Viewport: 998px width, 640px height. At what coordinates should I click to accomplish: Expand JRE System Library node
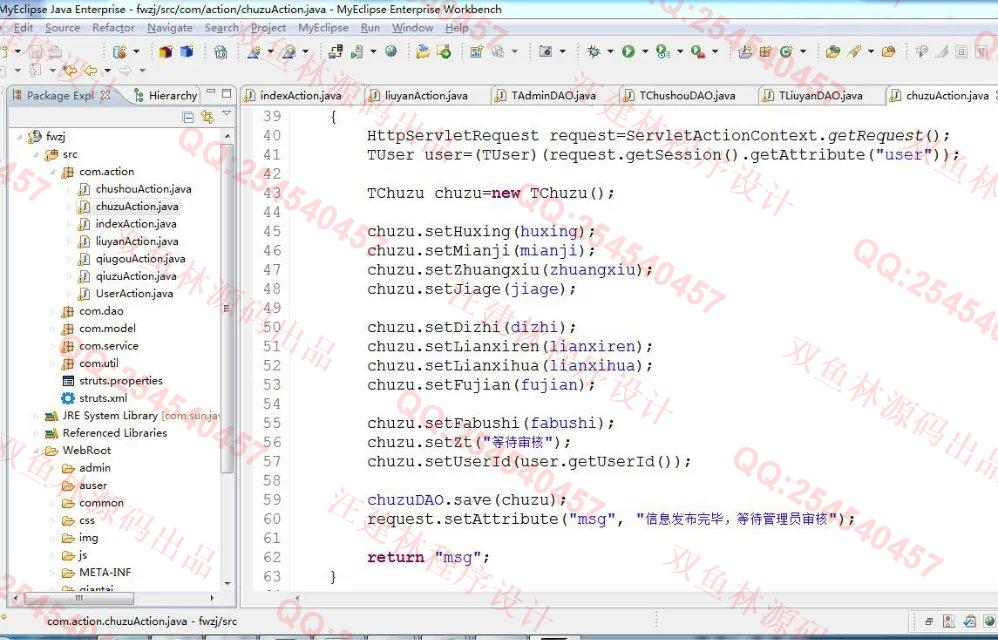coord(36,415)
